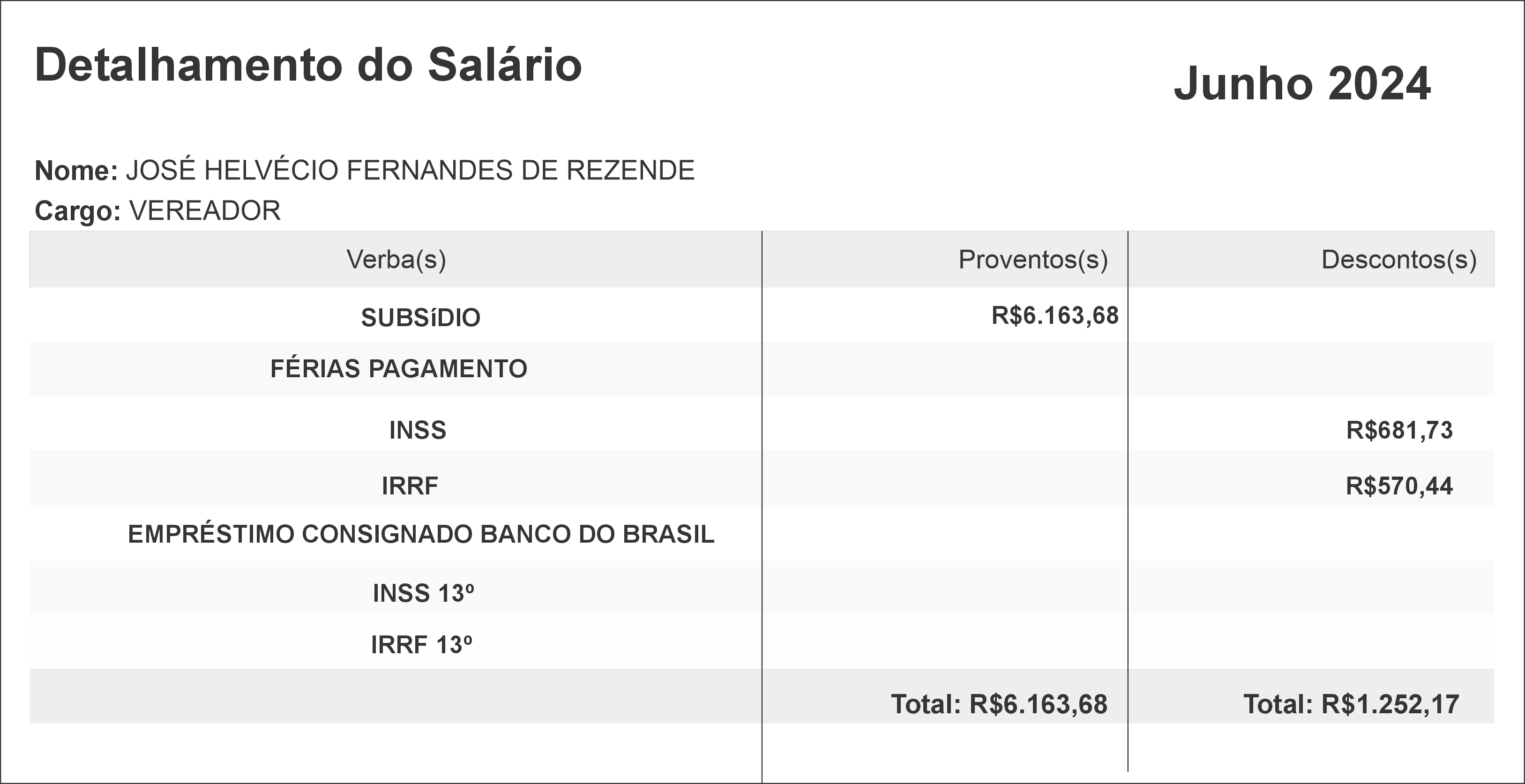Viewport: 1525px width, 784px height.
Task: Click Empréstimo Consignado Banco do Brasil row
Action: 421,534
